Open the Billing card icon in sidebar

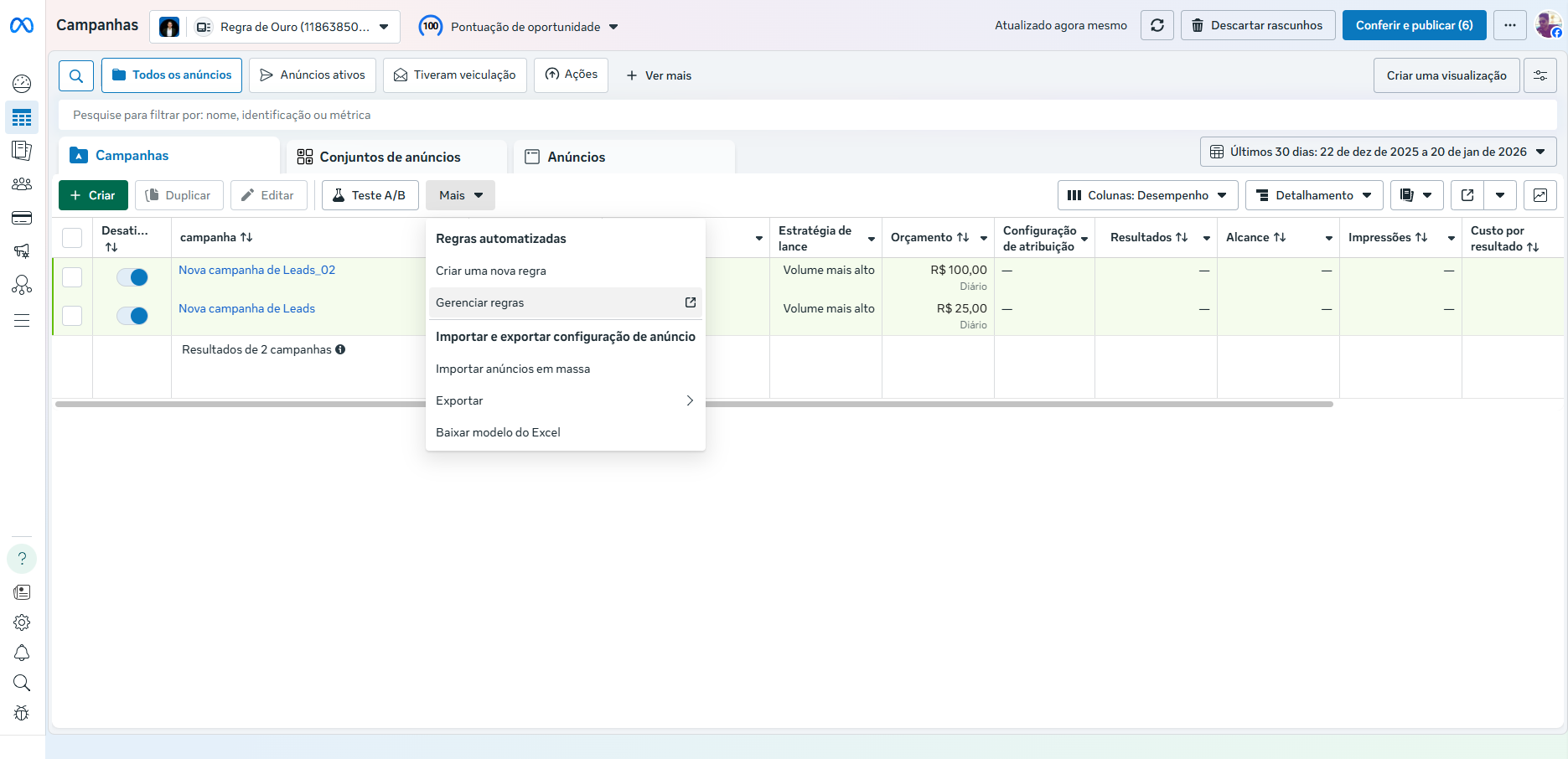click(22, 218)
